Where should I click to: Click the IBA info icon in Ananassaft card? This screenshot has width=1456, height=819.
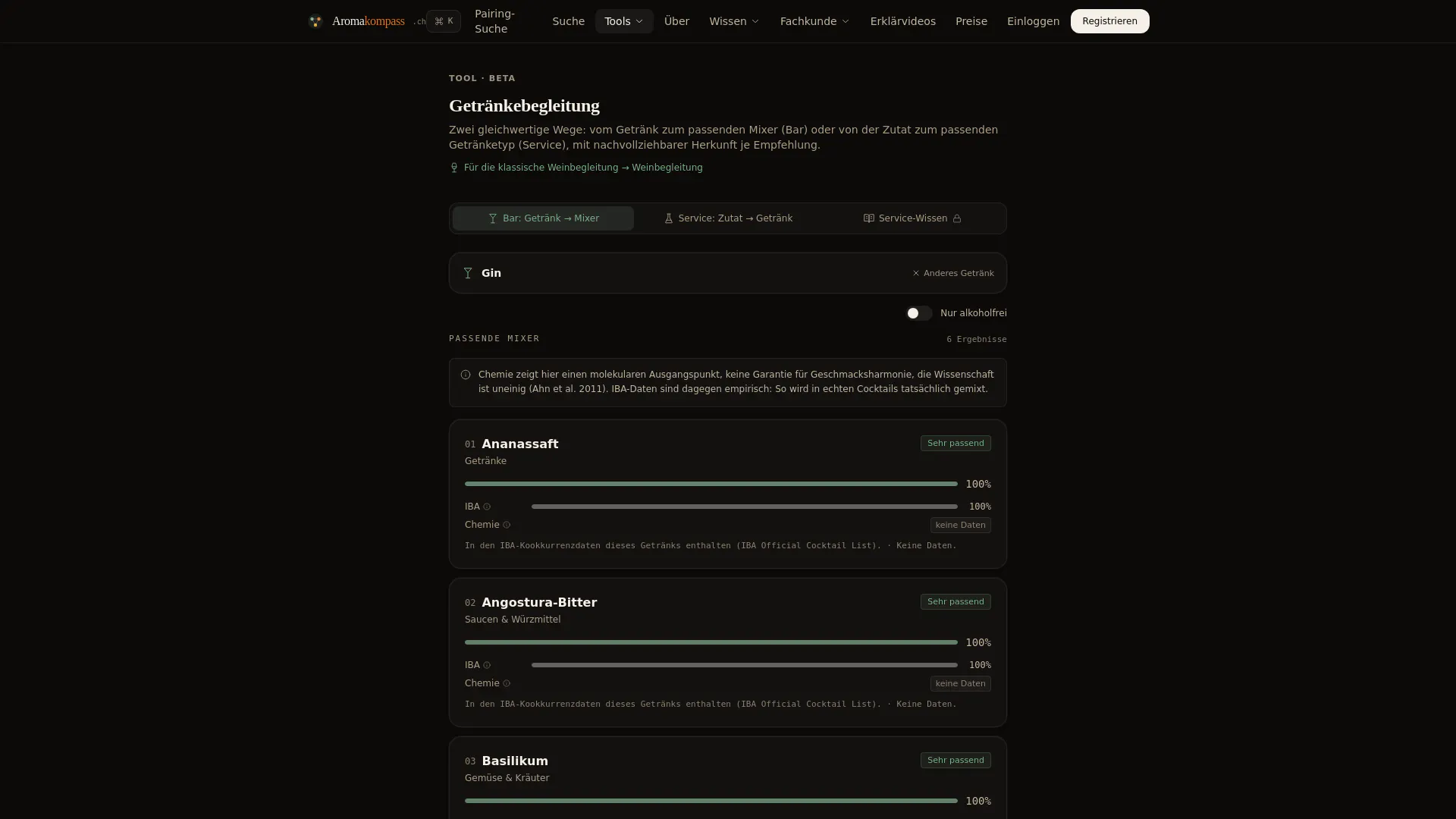pos(487,507)
